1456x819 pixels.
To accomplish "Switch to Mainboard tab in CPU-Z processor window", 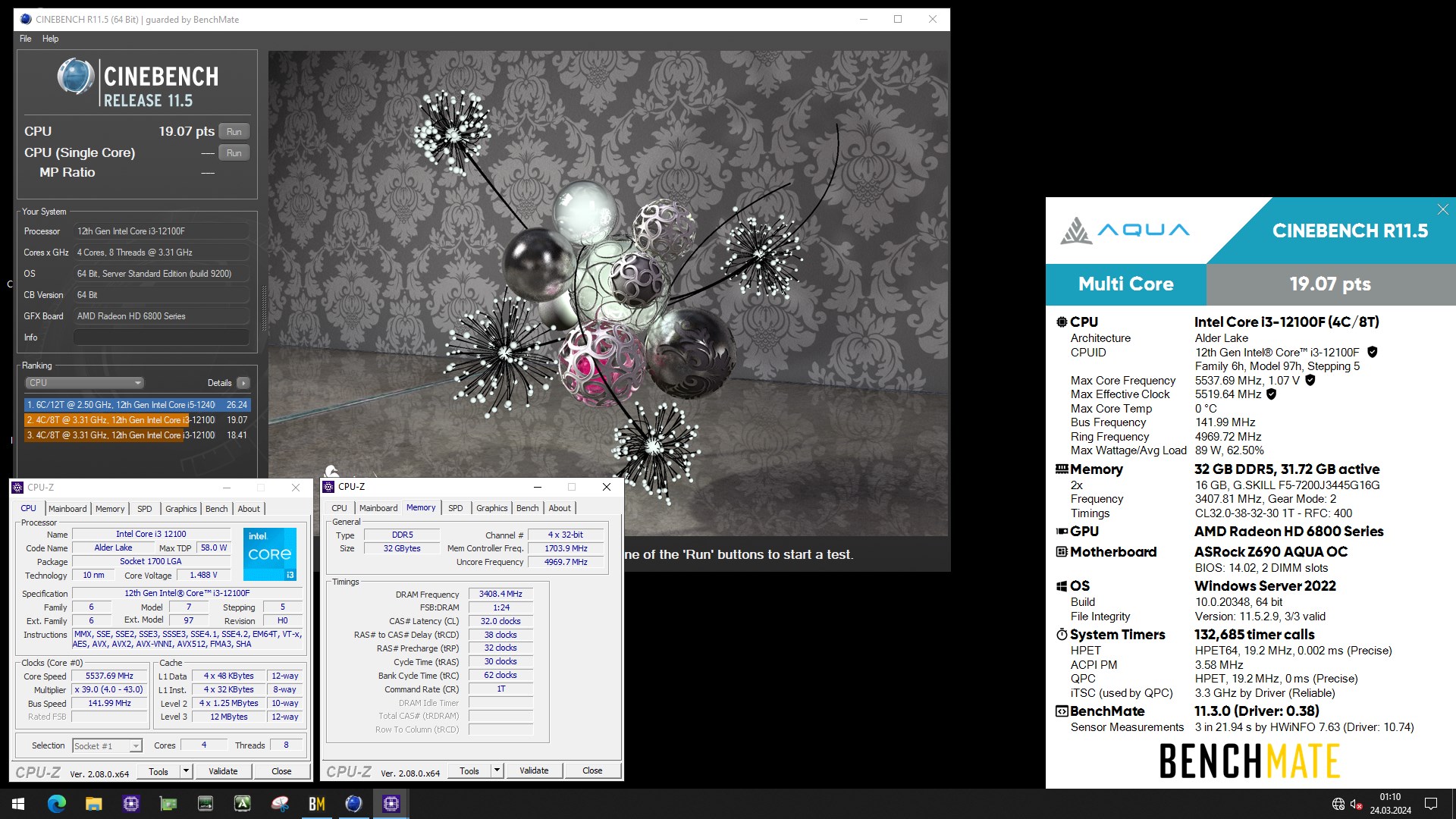I will 67,509.
